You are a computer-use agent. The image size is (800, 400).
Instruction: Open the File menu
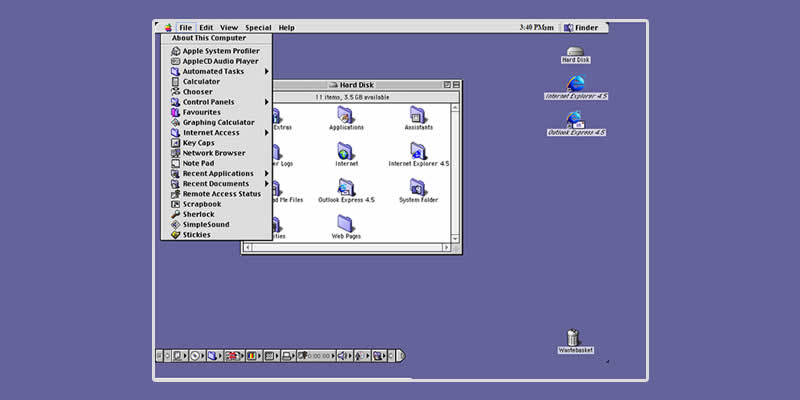(x=186, y=28)
